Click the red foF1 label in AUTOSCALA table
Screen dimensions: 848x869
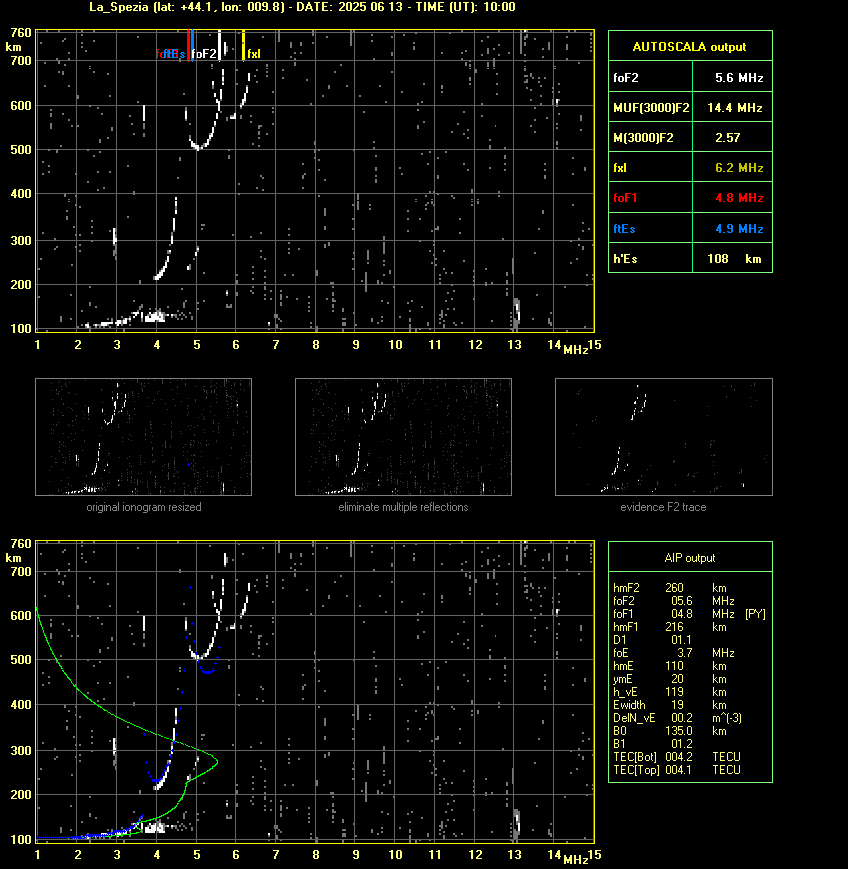click(x=625, y=198)
